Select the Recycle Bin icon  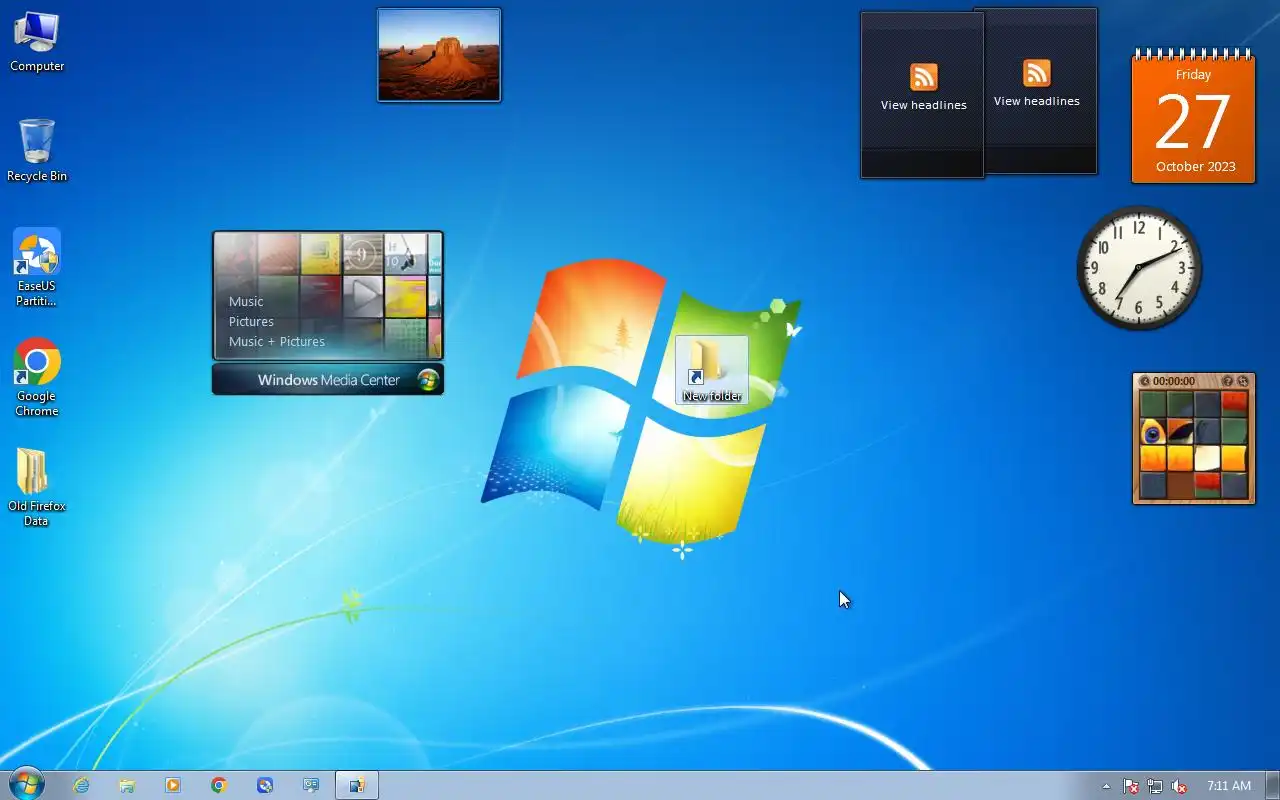tap(37, 151)
